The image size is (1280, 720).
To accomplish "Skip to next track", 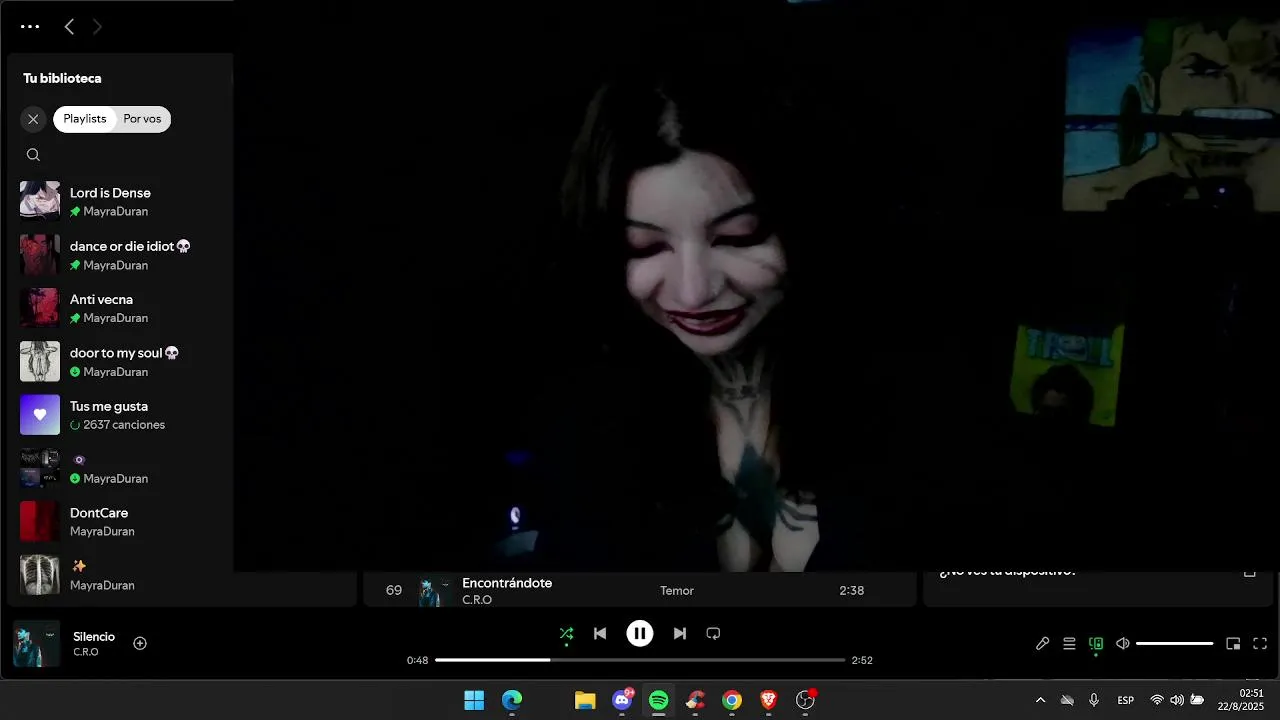I will 680,633.
